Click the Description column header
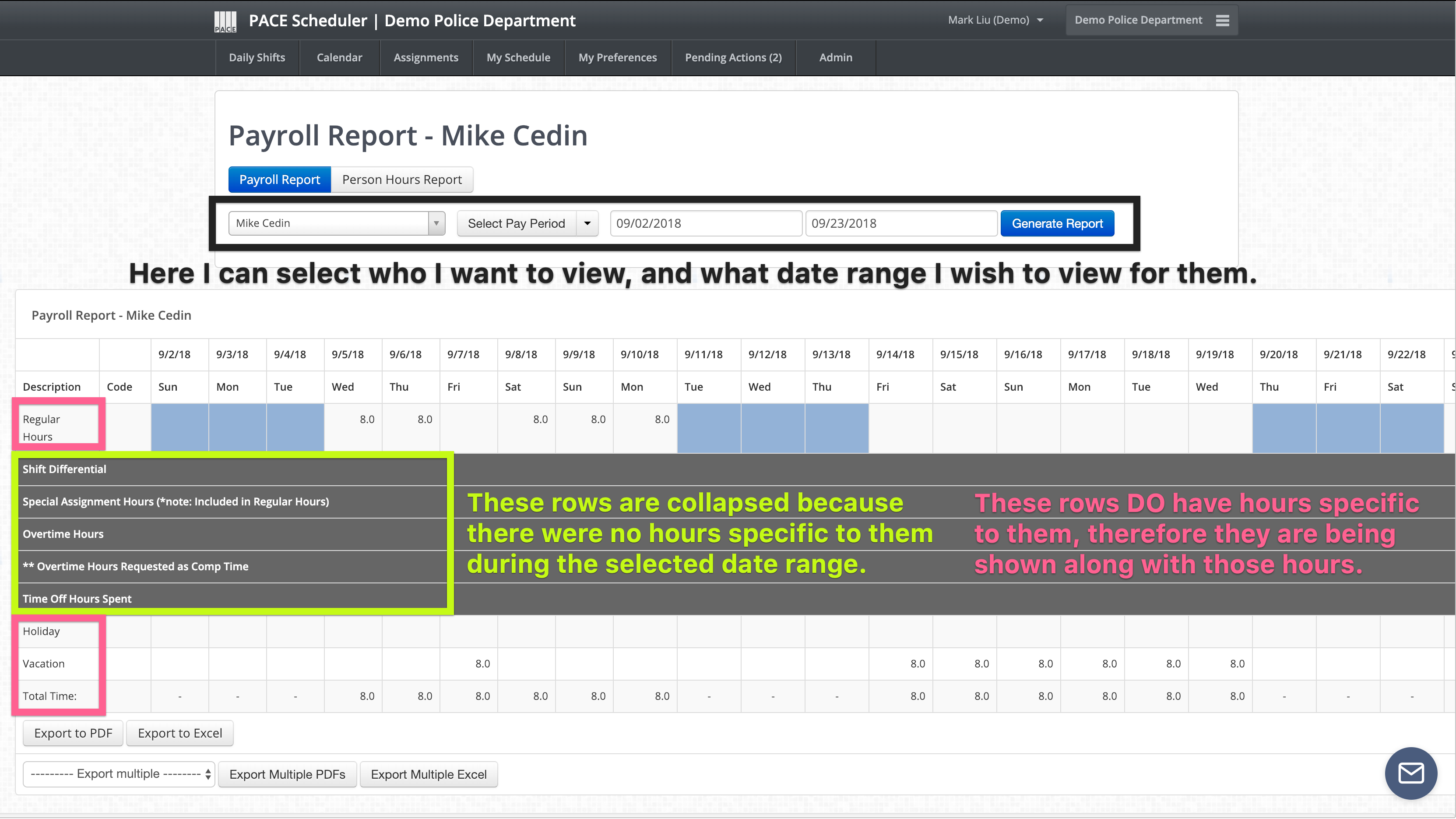This screenshot has width=1456, height=819. tap(51, 387)
